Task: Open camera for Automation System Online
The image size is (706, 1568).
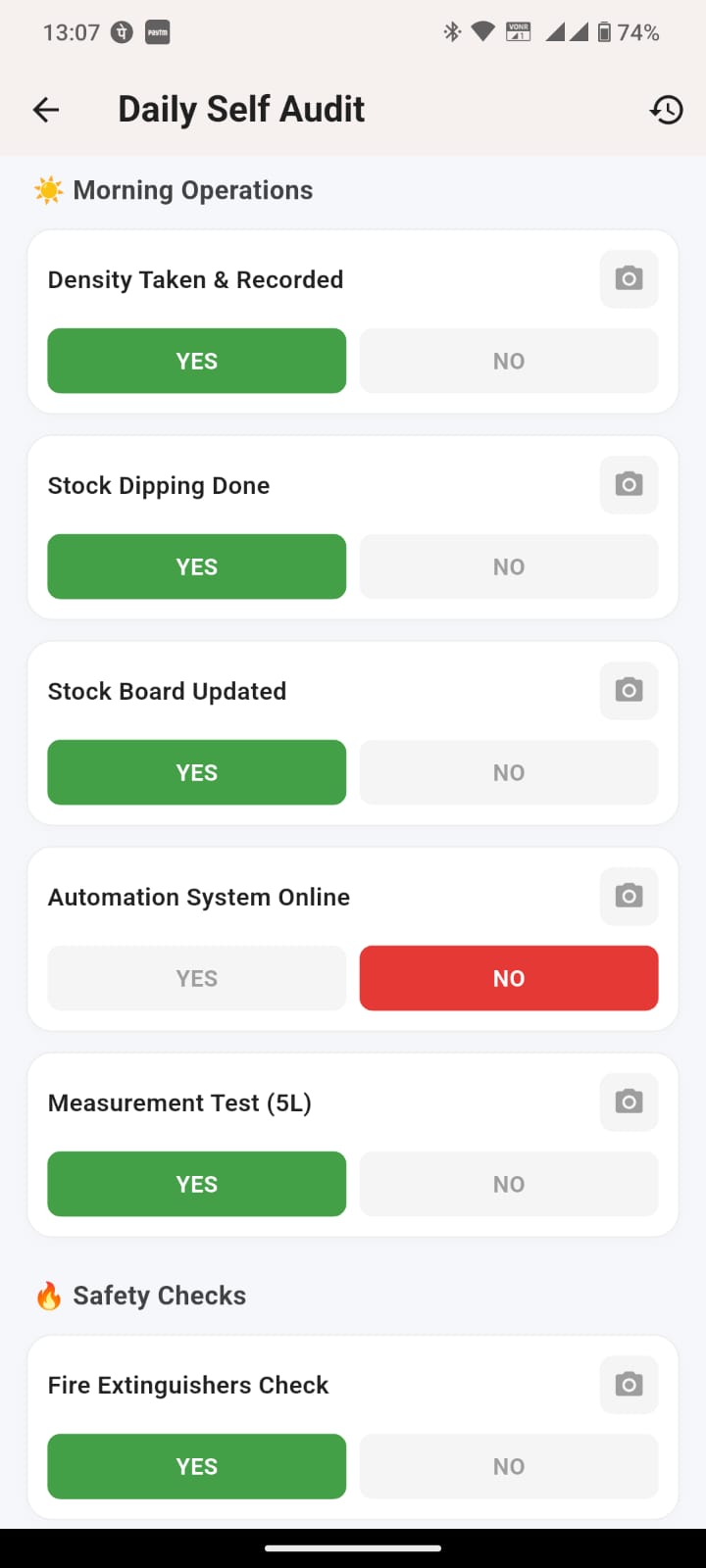Action: coord(629,897)
